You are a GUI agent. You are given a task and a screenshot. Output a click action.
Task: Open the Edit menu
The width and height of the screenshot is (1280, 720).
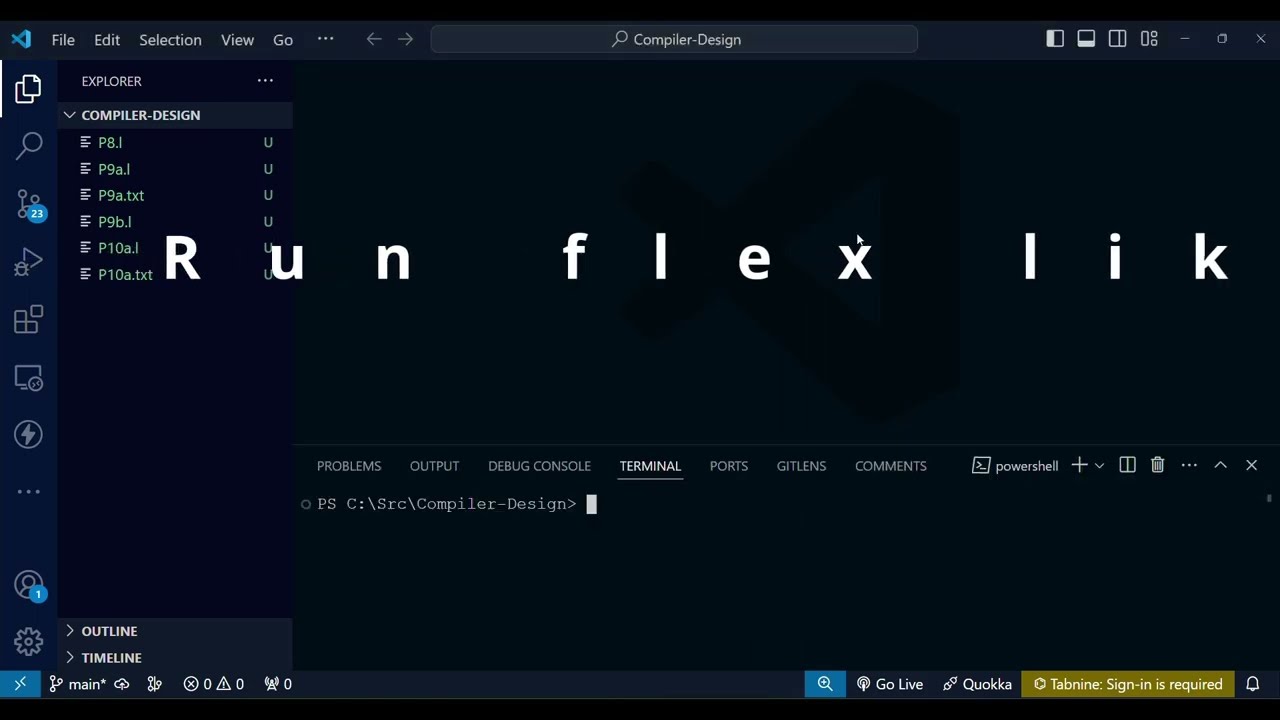coord(107,39)
